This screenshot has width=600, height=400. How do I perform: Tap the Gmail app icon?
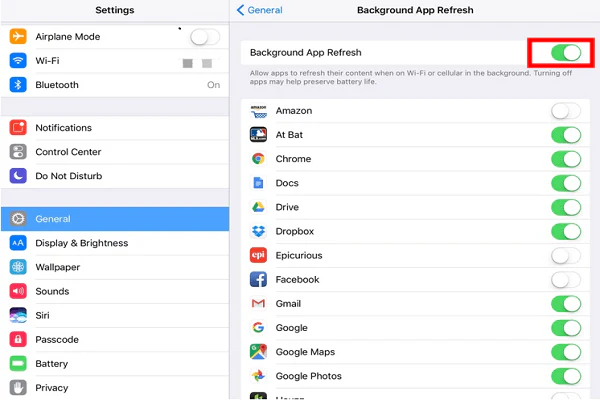click(x=258, y=304)
